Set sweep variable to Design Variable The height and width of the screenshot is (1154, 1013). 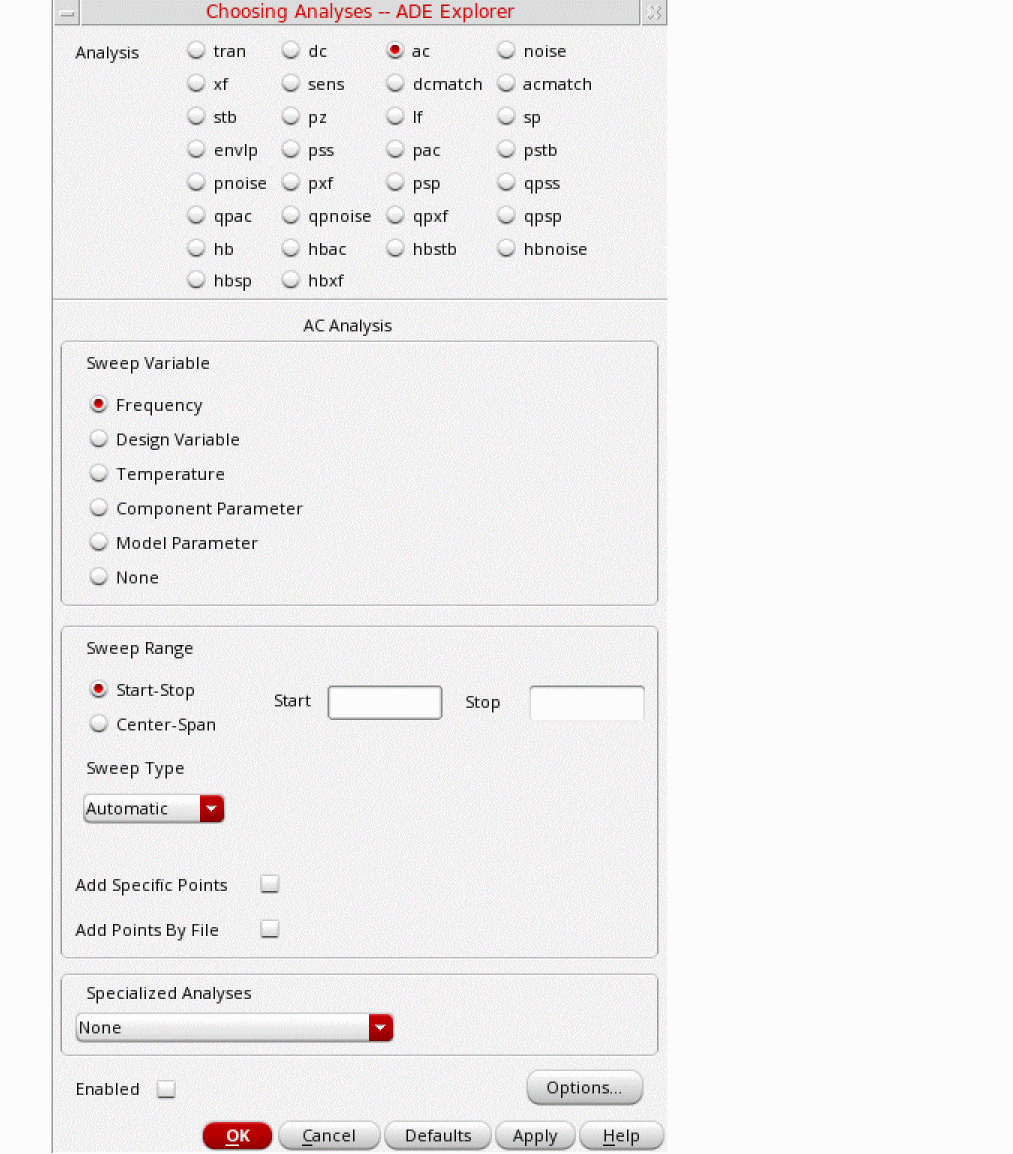99,439
